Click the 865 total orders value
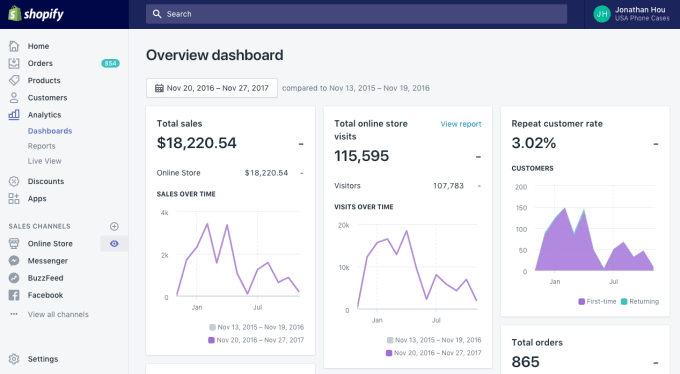This screenshot has width=680, height=374. (525, 362)
